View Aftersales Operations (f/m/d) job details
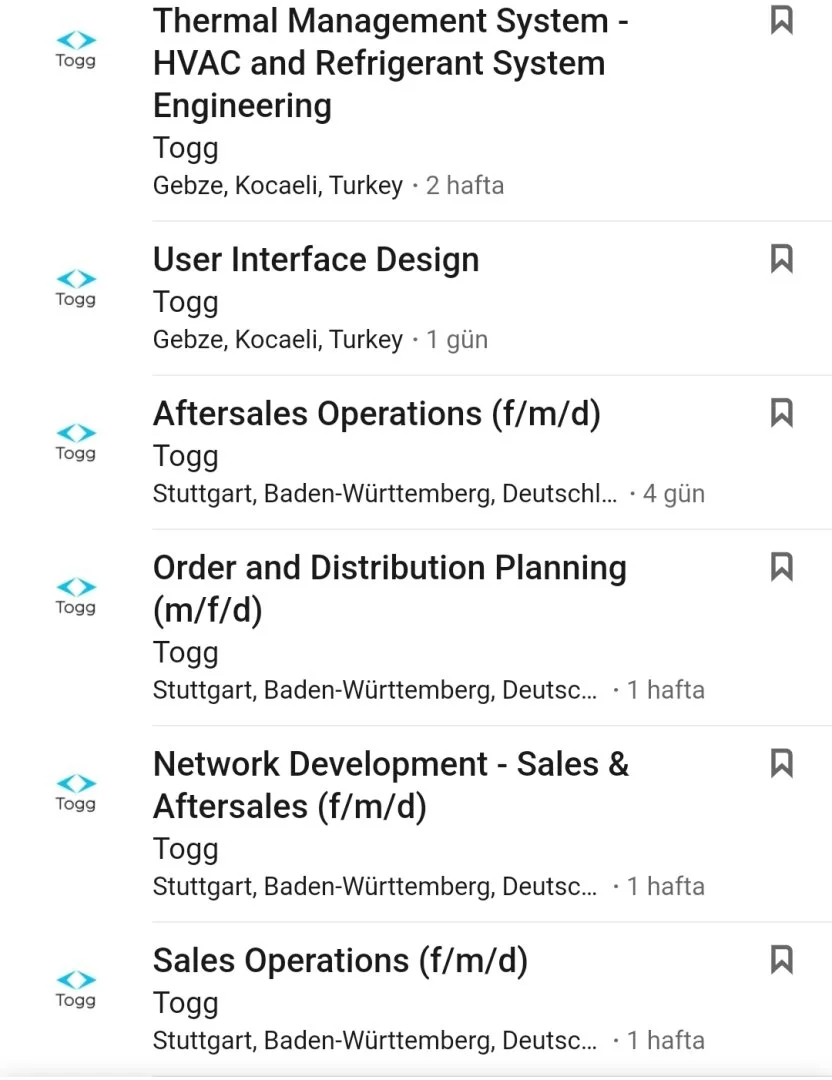832x1080 pixels. pos(377,414)
